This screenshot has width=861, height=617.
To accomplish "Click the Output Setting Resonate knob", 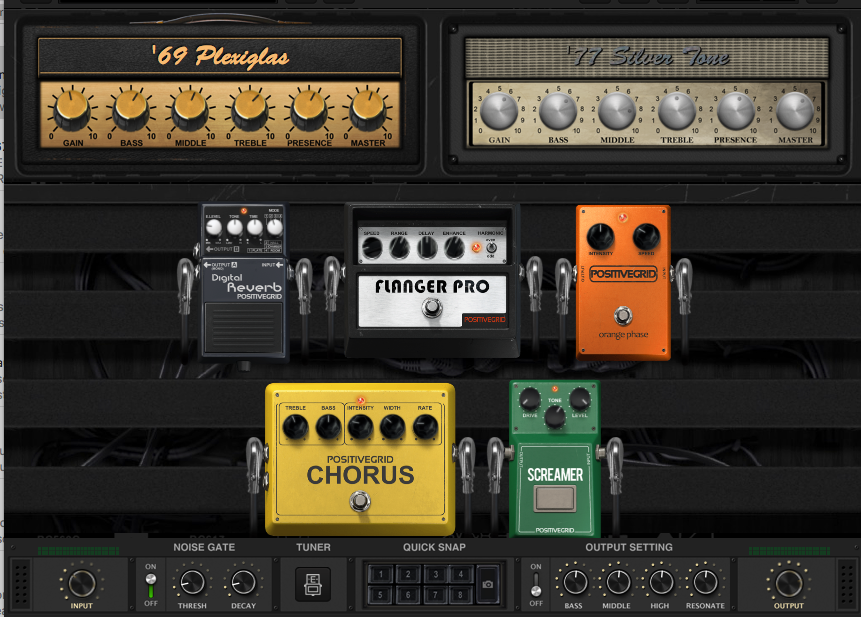I will [x=705, y=582].
